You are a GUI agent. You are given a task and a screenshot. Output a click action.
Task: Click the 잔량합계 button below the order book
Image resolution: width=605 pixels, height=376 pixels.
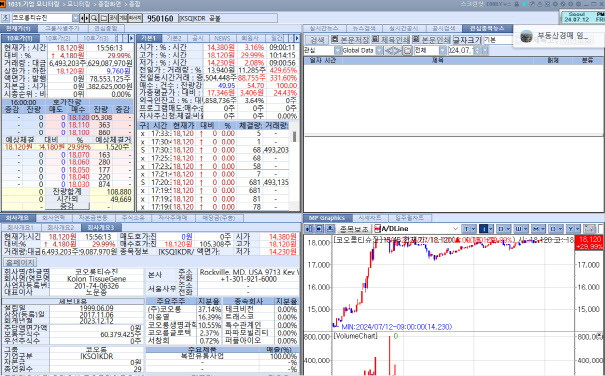tap(67, 191)
